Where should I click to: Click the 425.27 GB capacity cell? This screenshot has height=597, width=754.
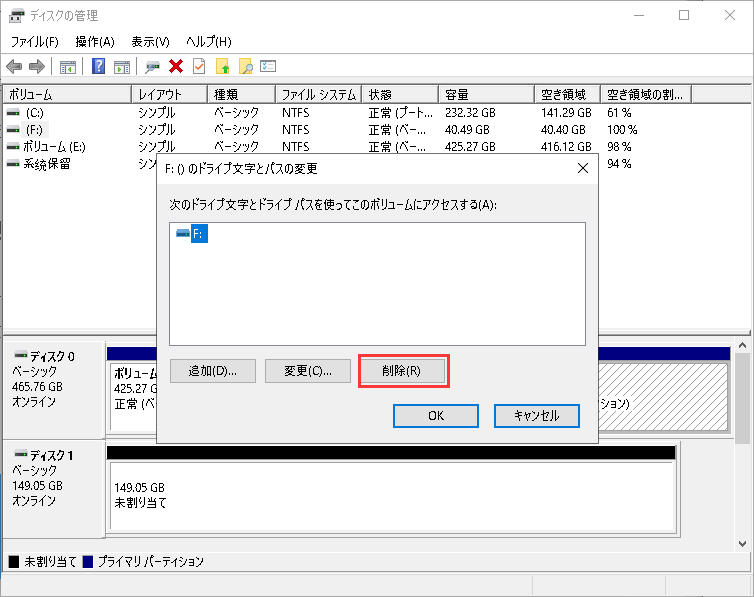point(470,147)
